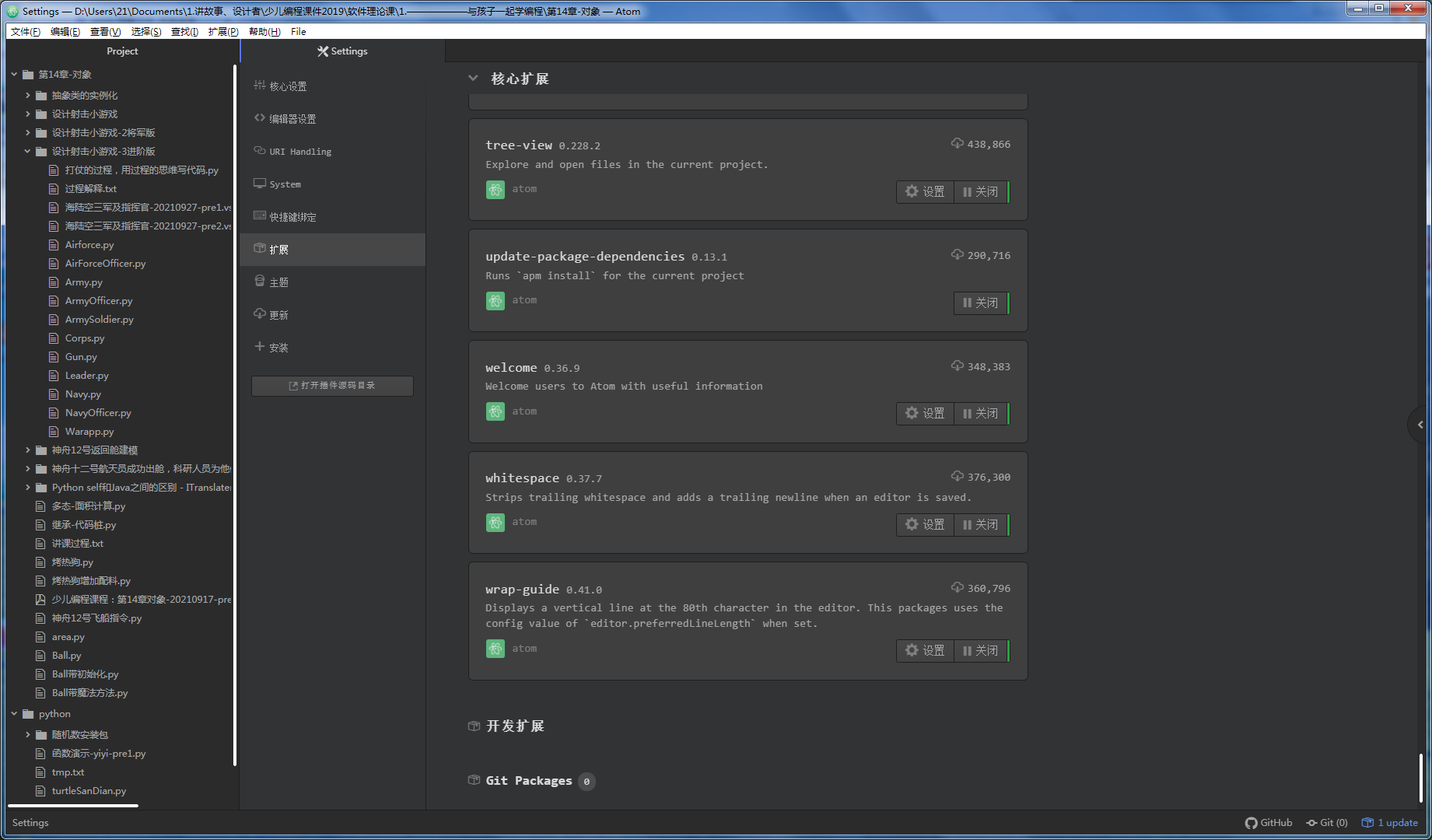
Task: Click the atom avatar on wrap-guide card
Action: tap(495, 649)
